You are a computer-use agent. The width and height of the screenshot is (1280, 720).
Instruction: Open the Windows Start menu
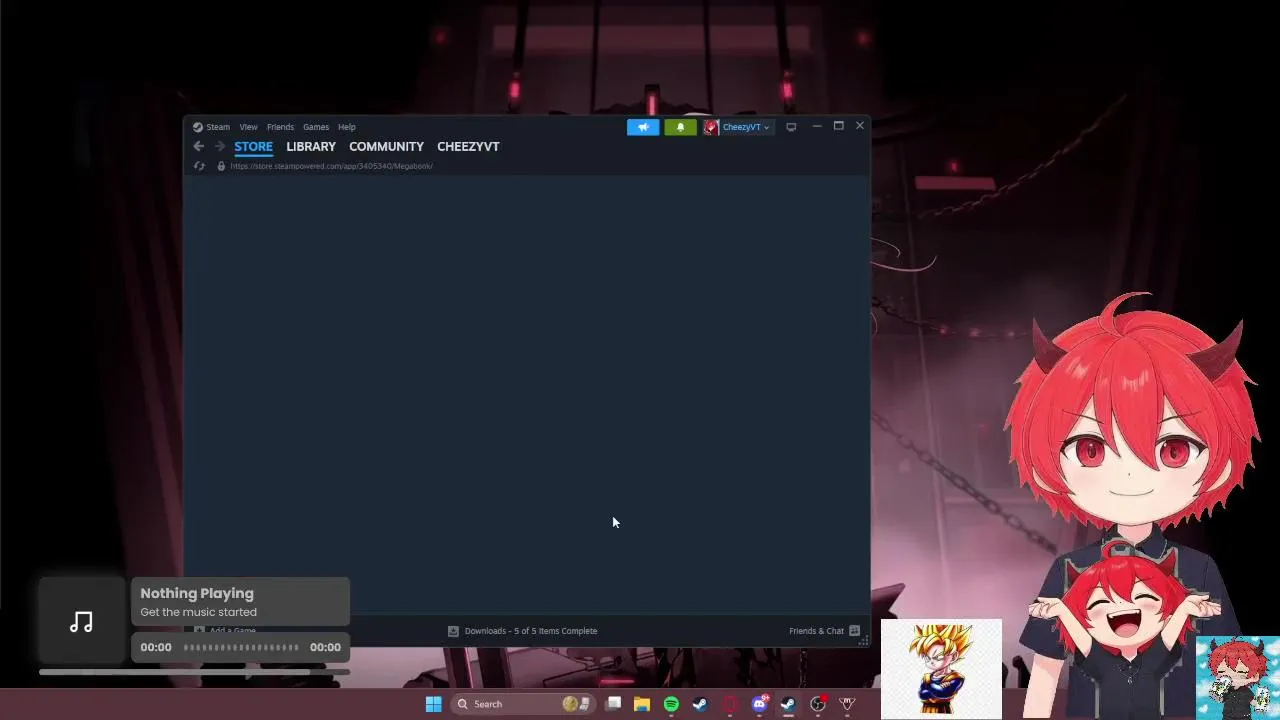point(433,704)
